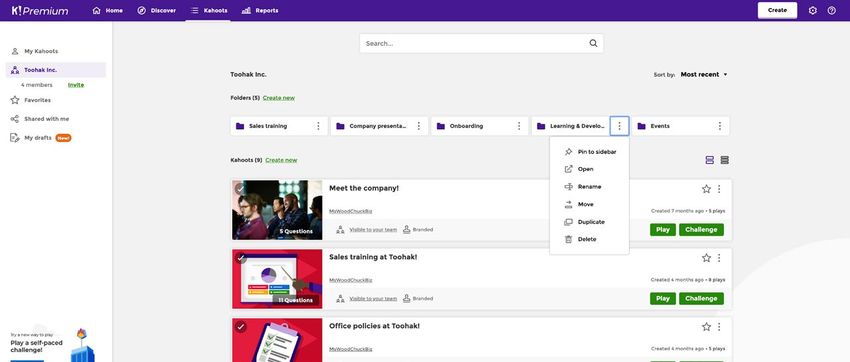The image size is (850, 362).
Task: Click the search magnifier icon
Action: click(x=593, y=43)
